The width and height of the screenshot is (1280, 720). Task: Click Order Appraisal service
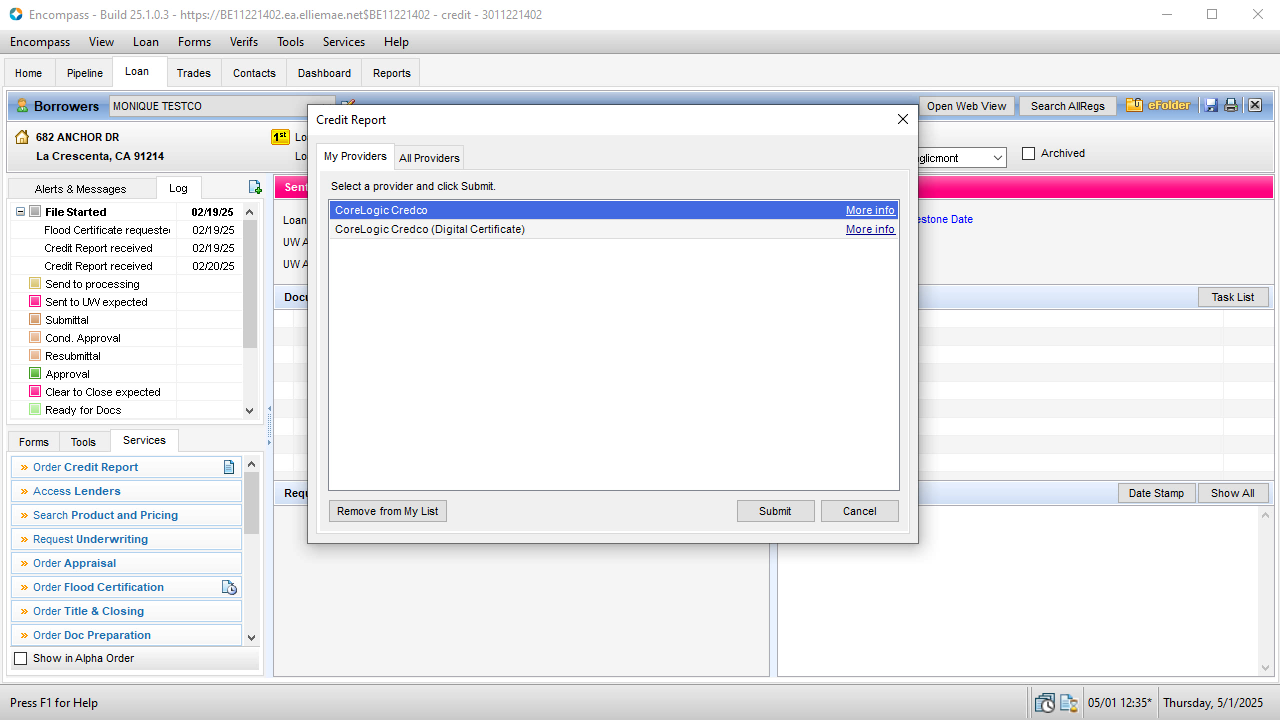click(127, 563)
